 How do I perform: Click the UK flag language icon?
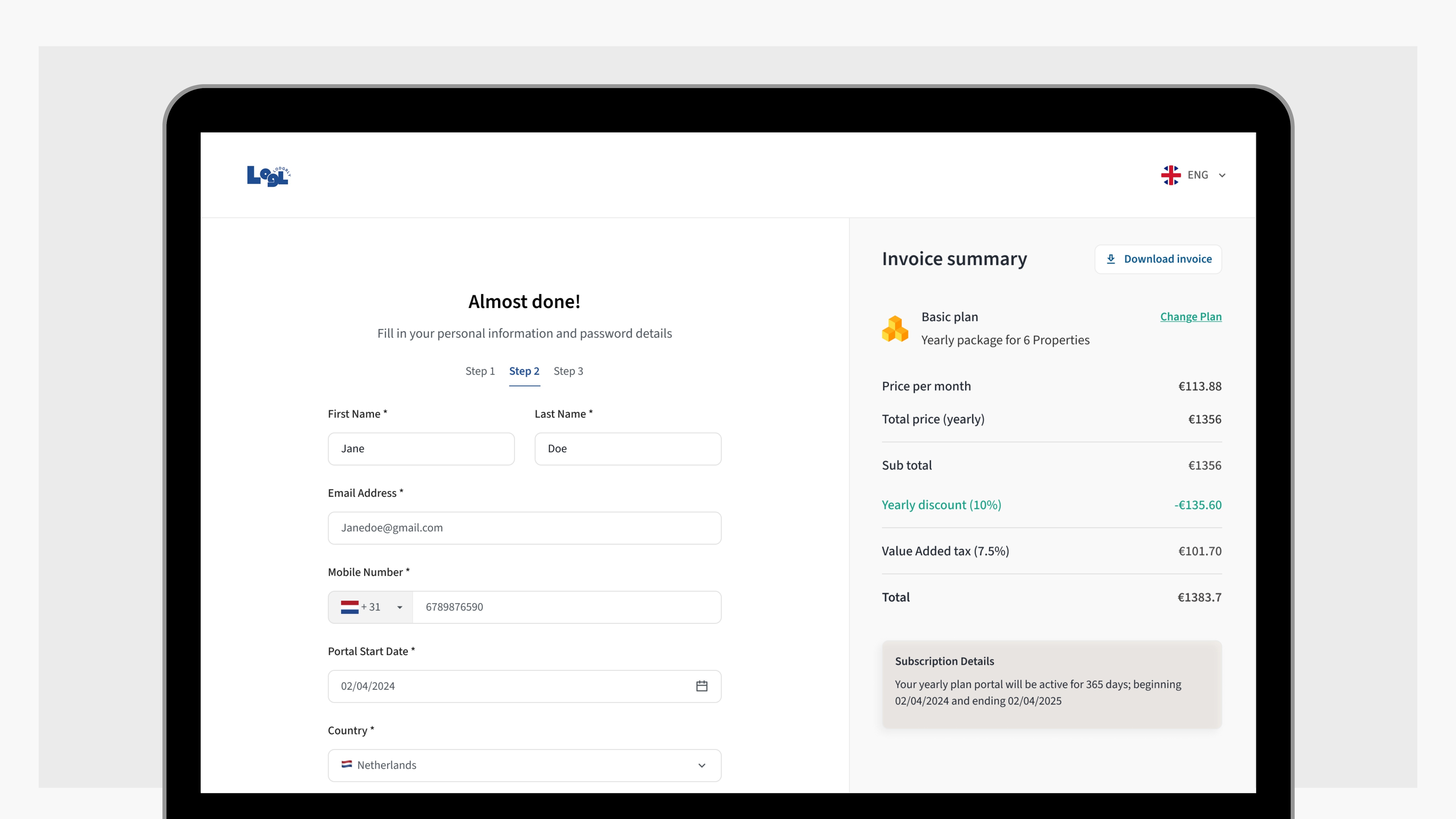1171,175
